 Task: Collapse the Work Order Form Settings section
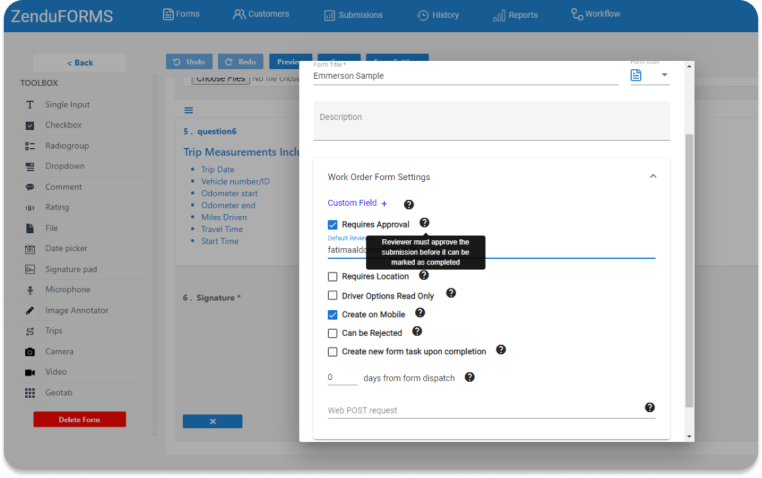point(653,176)
